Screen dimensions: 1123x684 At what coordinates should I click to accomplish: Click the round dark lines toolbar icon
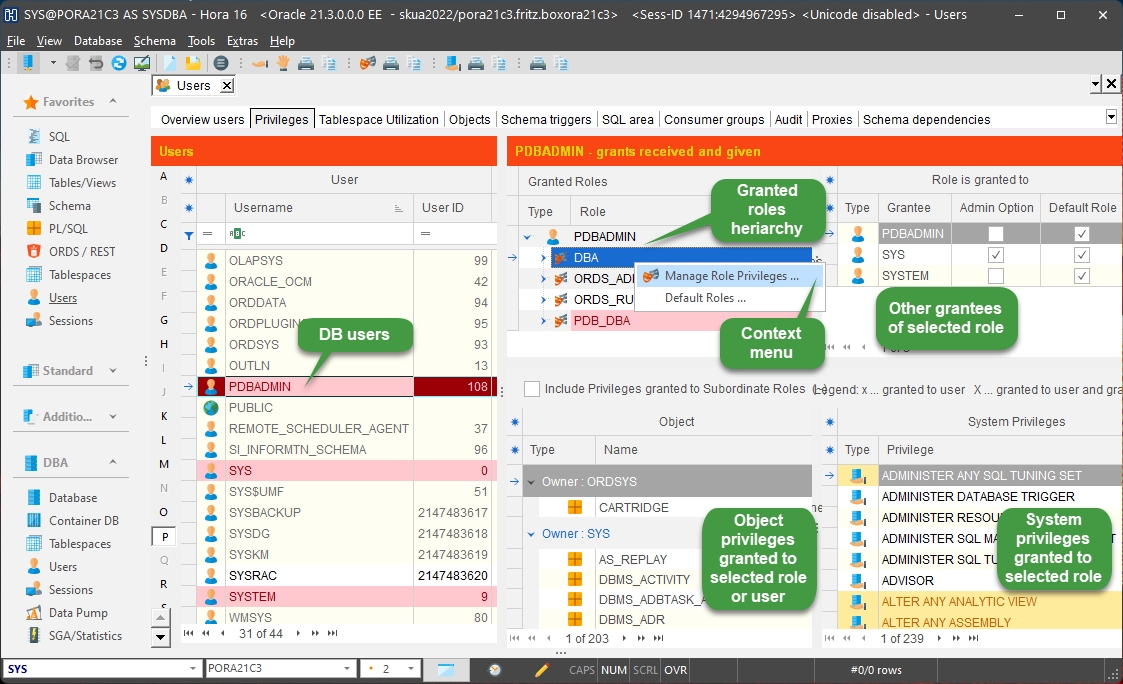coord(221,63)
